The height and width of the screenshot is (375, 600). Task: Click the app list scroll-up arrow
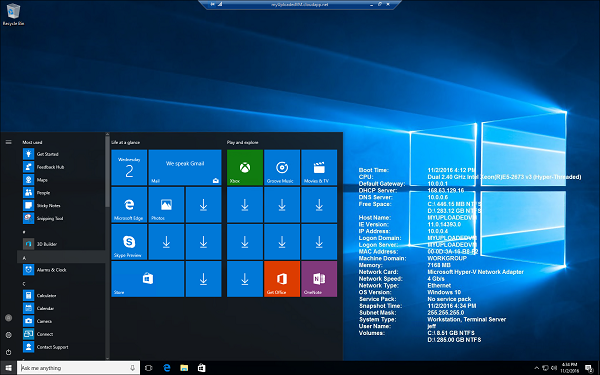pyautogui.click(x=107, y=134)
